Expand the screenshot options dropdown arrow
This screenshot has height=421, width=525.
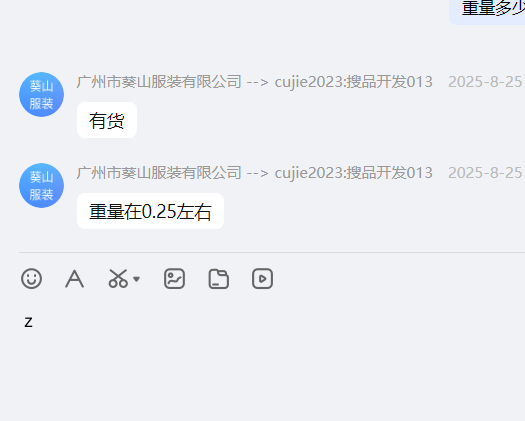click(136, 279)
